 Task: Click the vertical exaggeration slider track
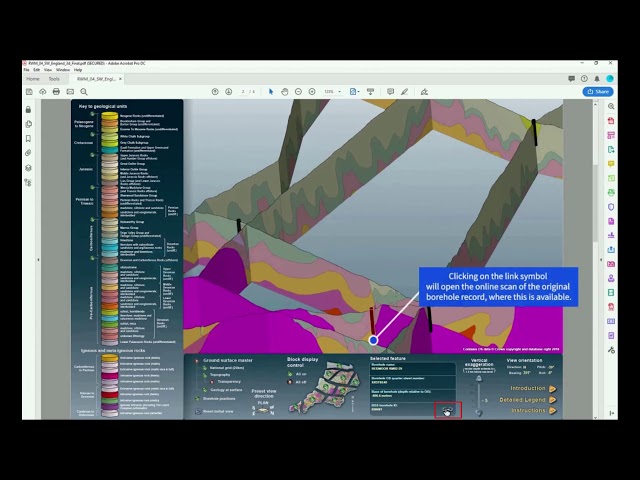tap(479, 396)
